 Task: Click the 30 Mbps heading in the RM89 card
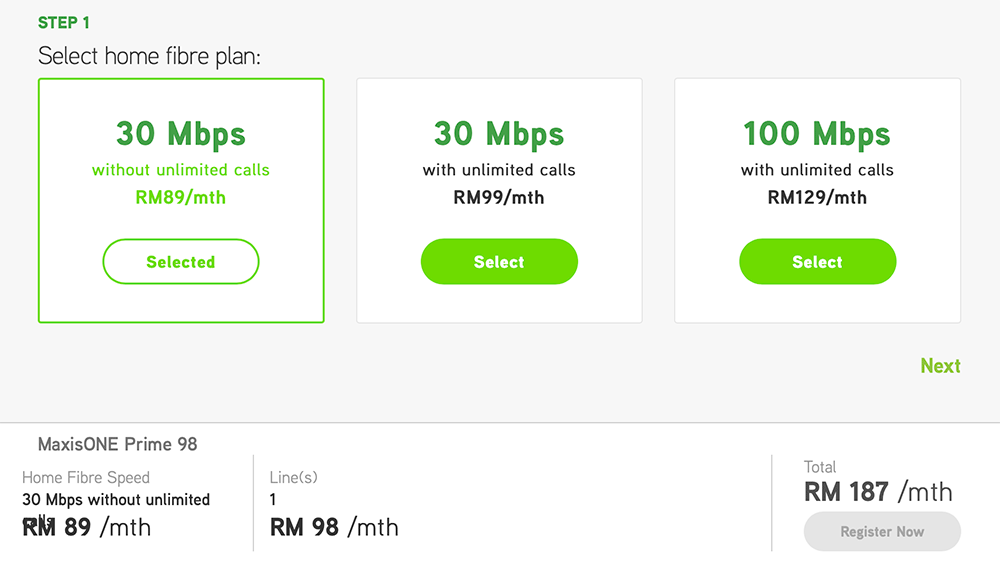181,134
